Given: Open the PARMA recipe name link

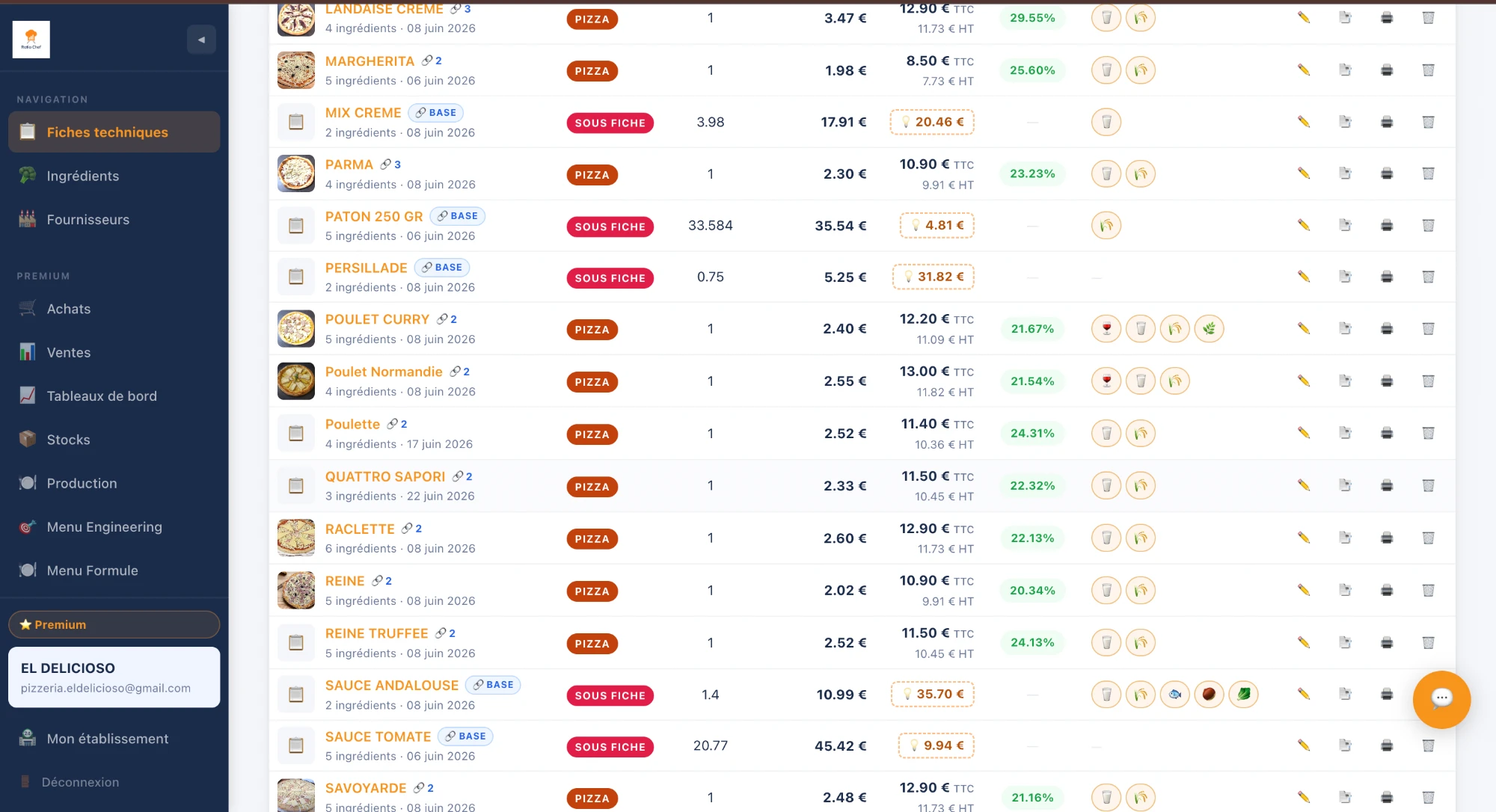Looking at the screenshot, I should click(349, 164).
